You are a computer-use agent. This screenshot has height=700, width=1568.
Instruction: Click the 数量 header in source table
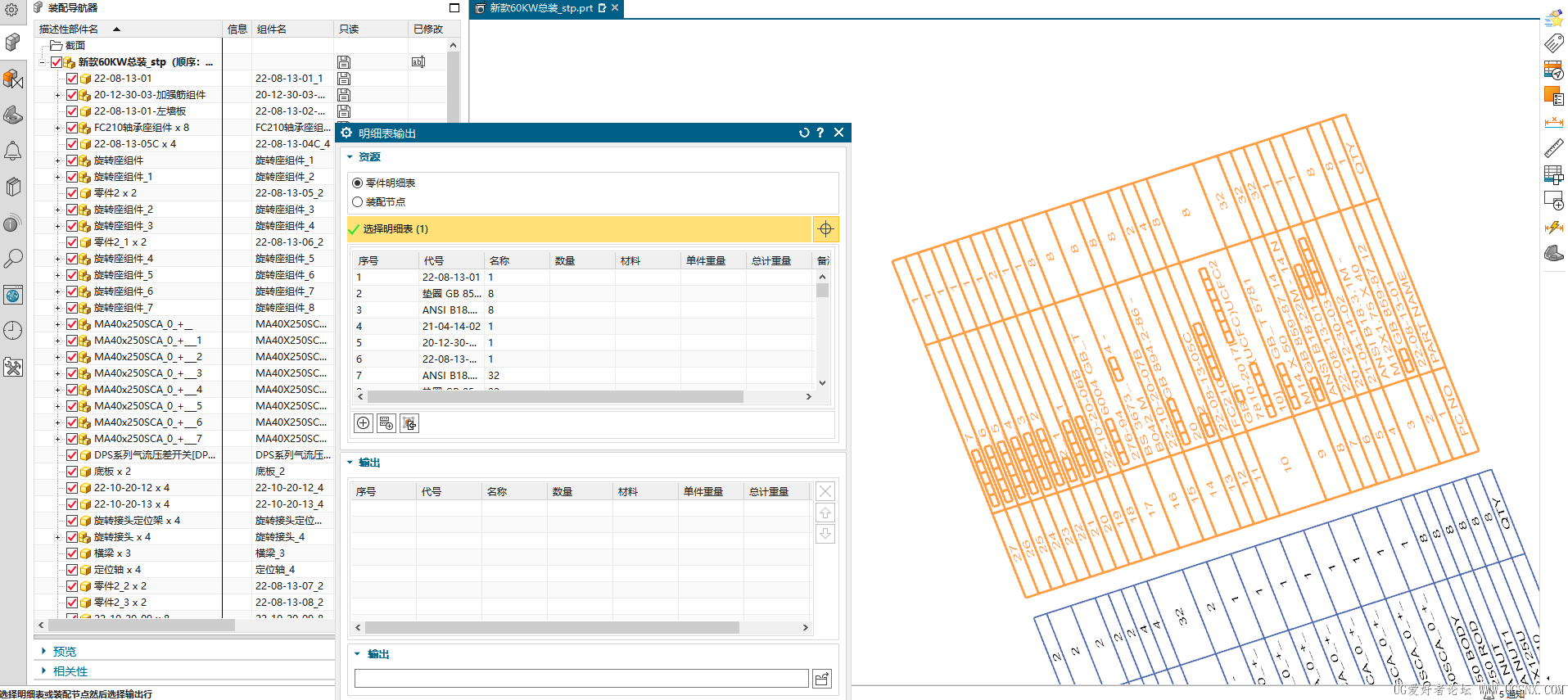tap(582, 260)
